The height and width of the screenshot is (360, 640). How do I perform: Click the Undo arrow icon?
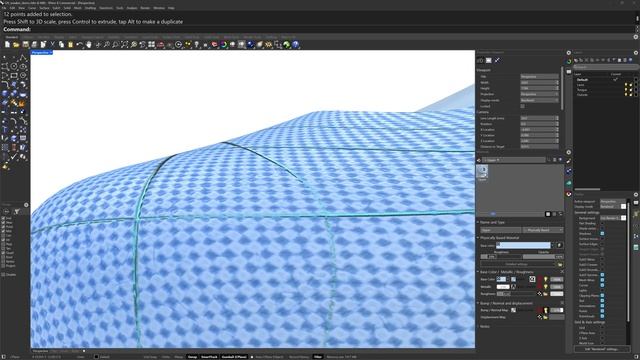pos(79,44)
